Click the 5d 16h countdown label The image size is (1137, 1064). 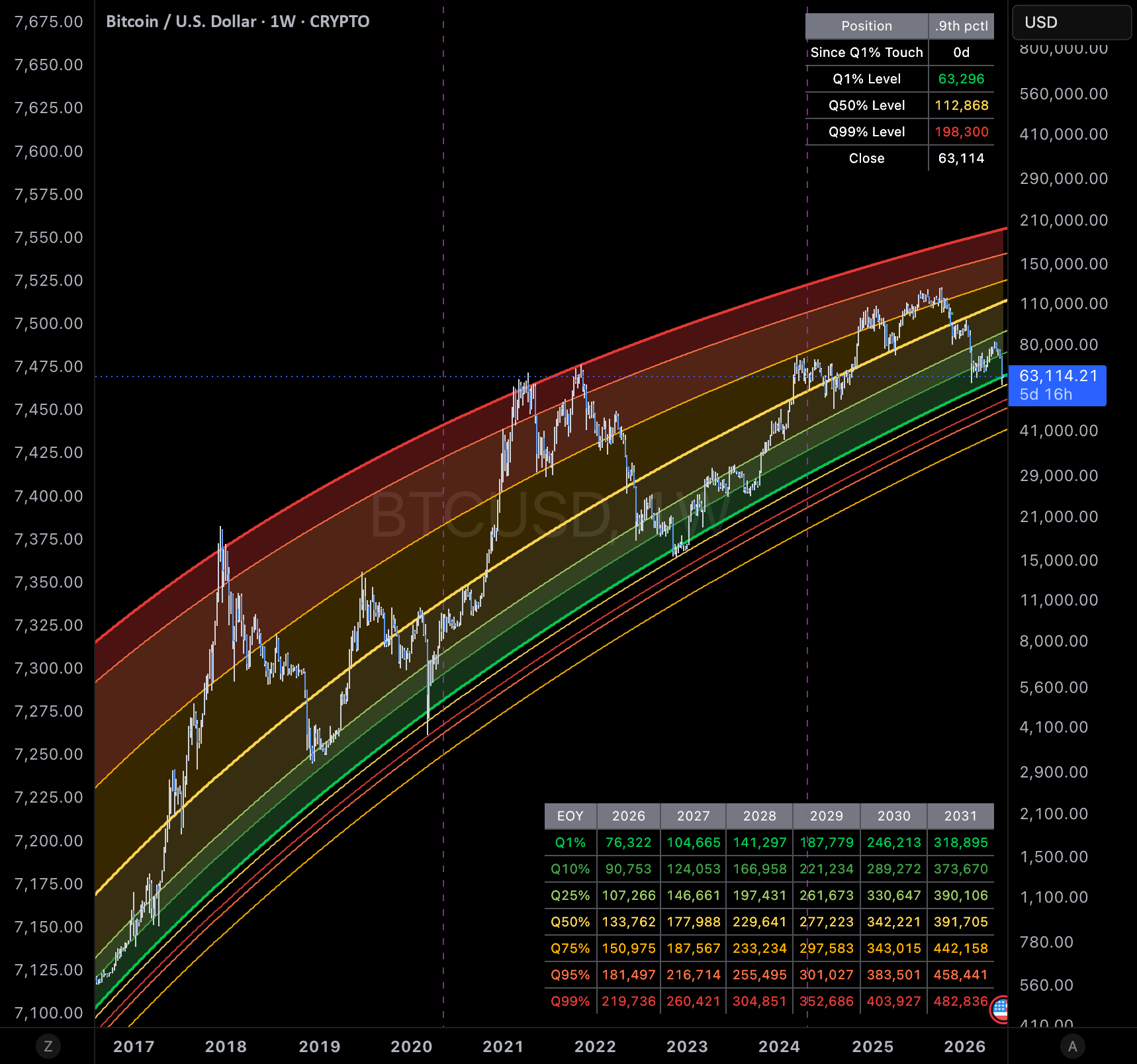pos(1046,394)
